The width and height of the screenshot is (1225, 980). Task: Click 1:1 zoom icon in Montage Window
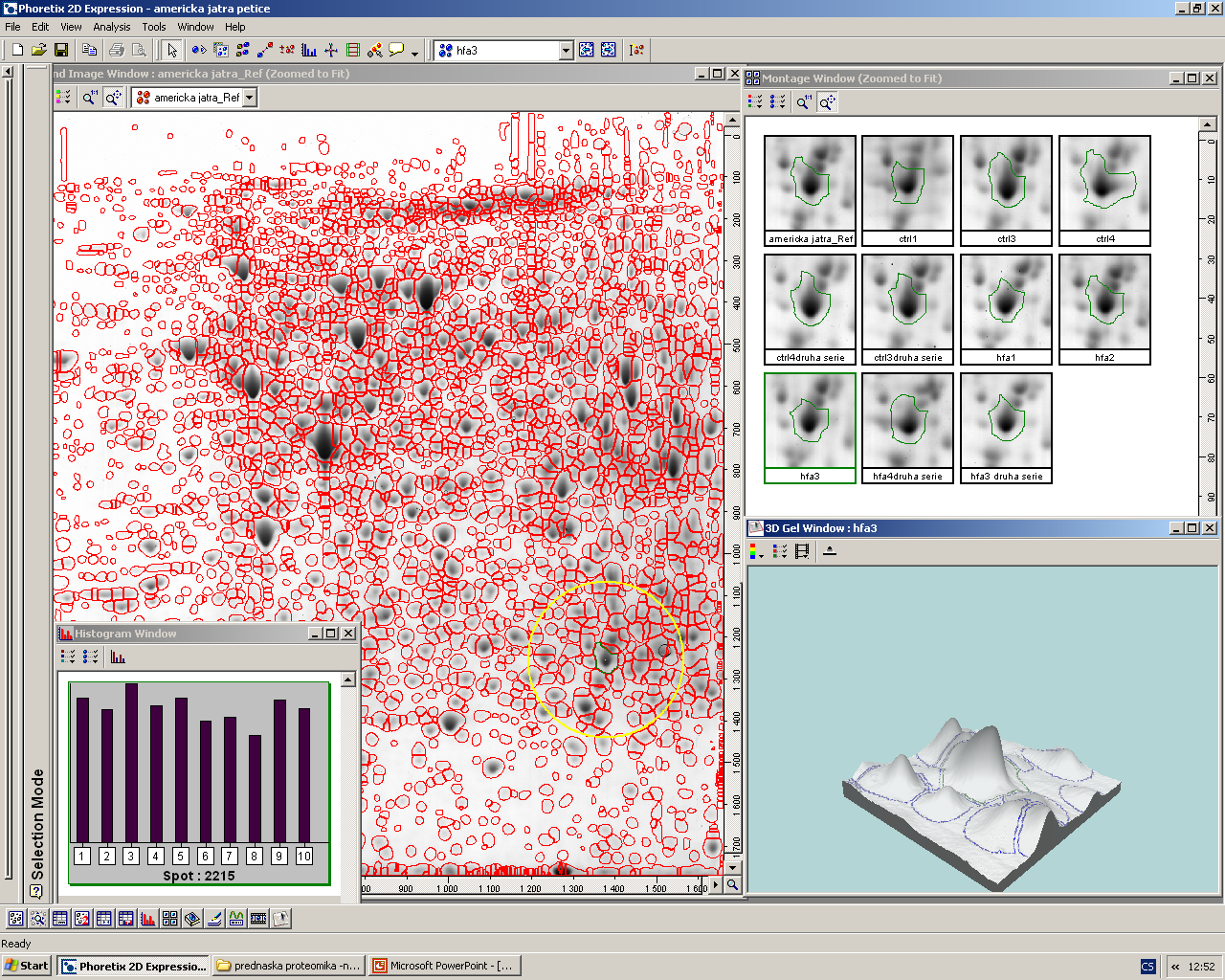(804, 100)
